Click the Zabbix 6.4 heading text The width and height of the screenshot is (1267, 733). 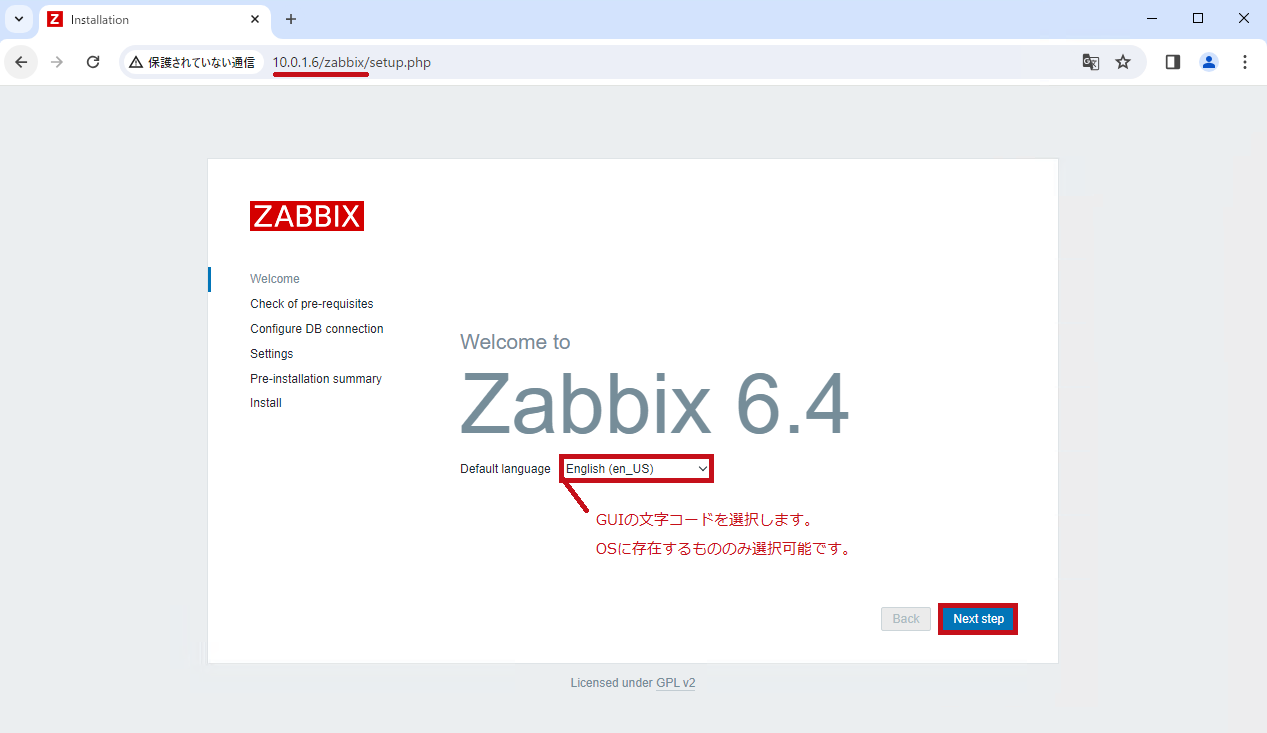click(x=655, y=403)
